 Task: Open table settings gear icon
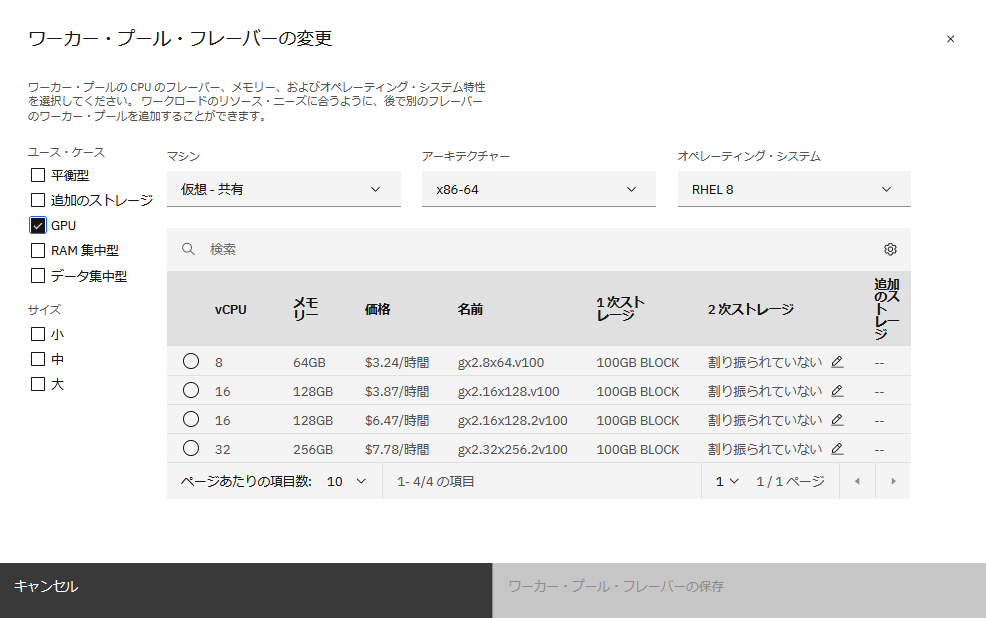[x=890, y=249]
